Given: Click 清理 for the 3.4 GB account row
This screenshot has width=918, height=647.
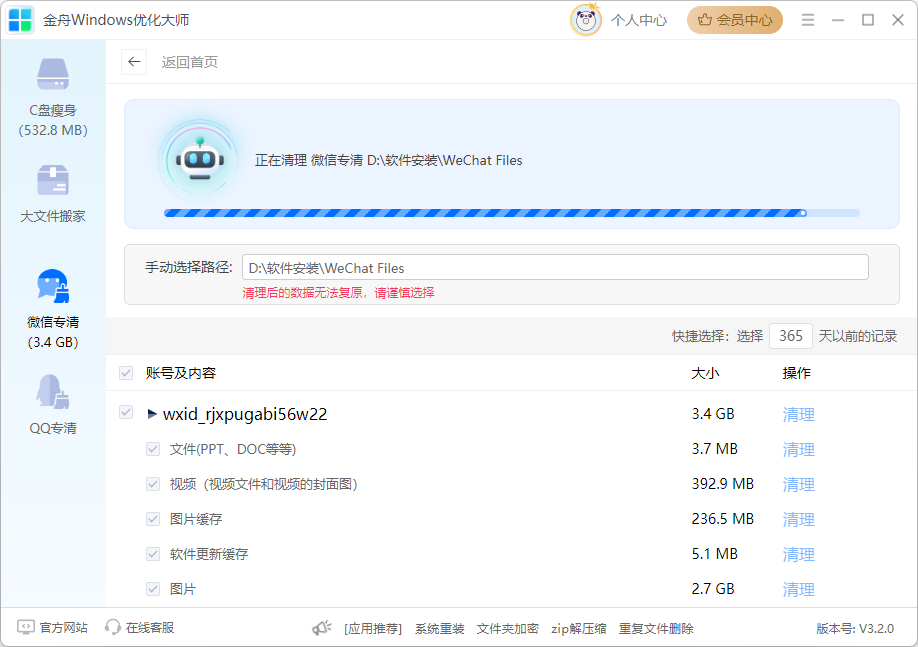Looking at the screenshot, I should (799, 415).
